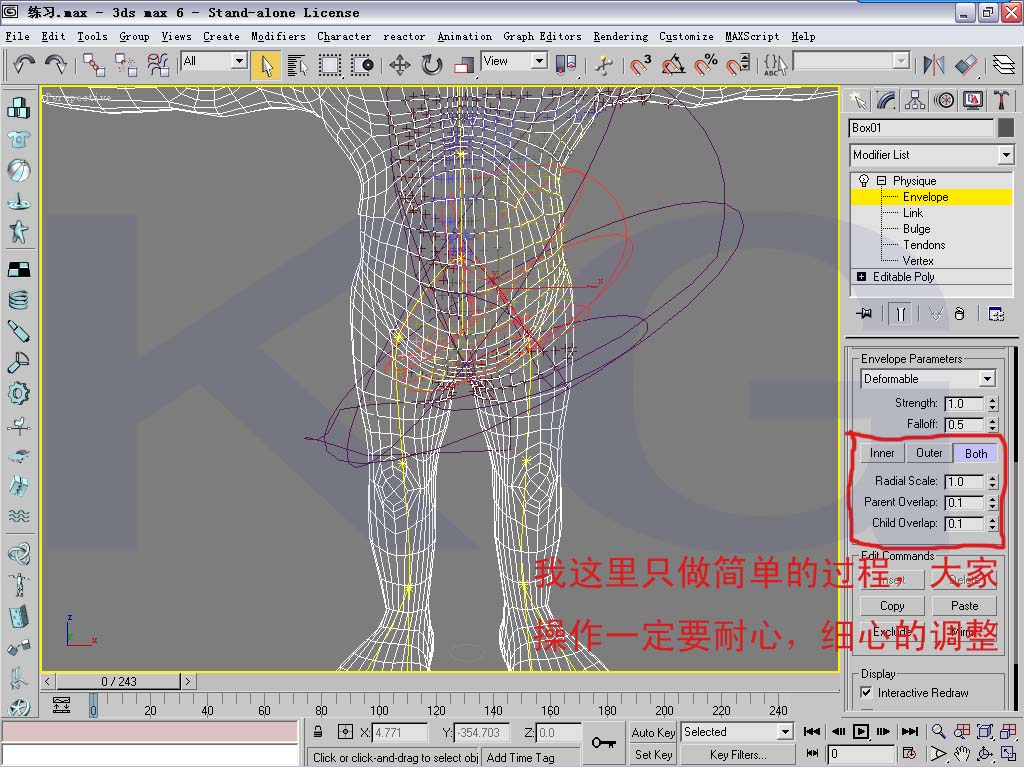The width and height of the screenshot is (1024, 768).
Task: Click the Pin Stack icon
Action: [864, 313]
